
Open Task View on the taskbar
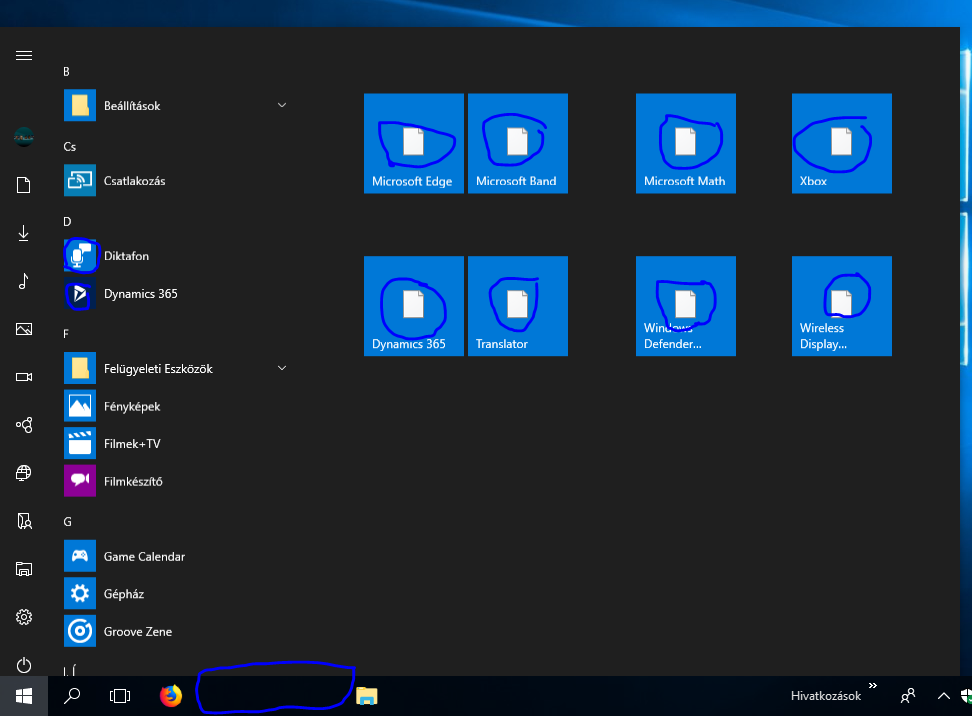click(x=120, y=696)
